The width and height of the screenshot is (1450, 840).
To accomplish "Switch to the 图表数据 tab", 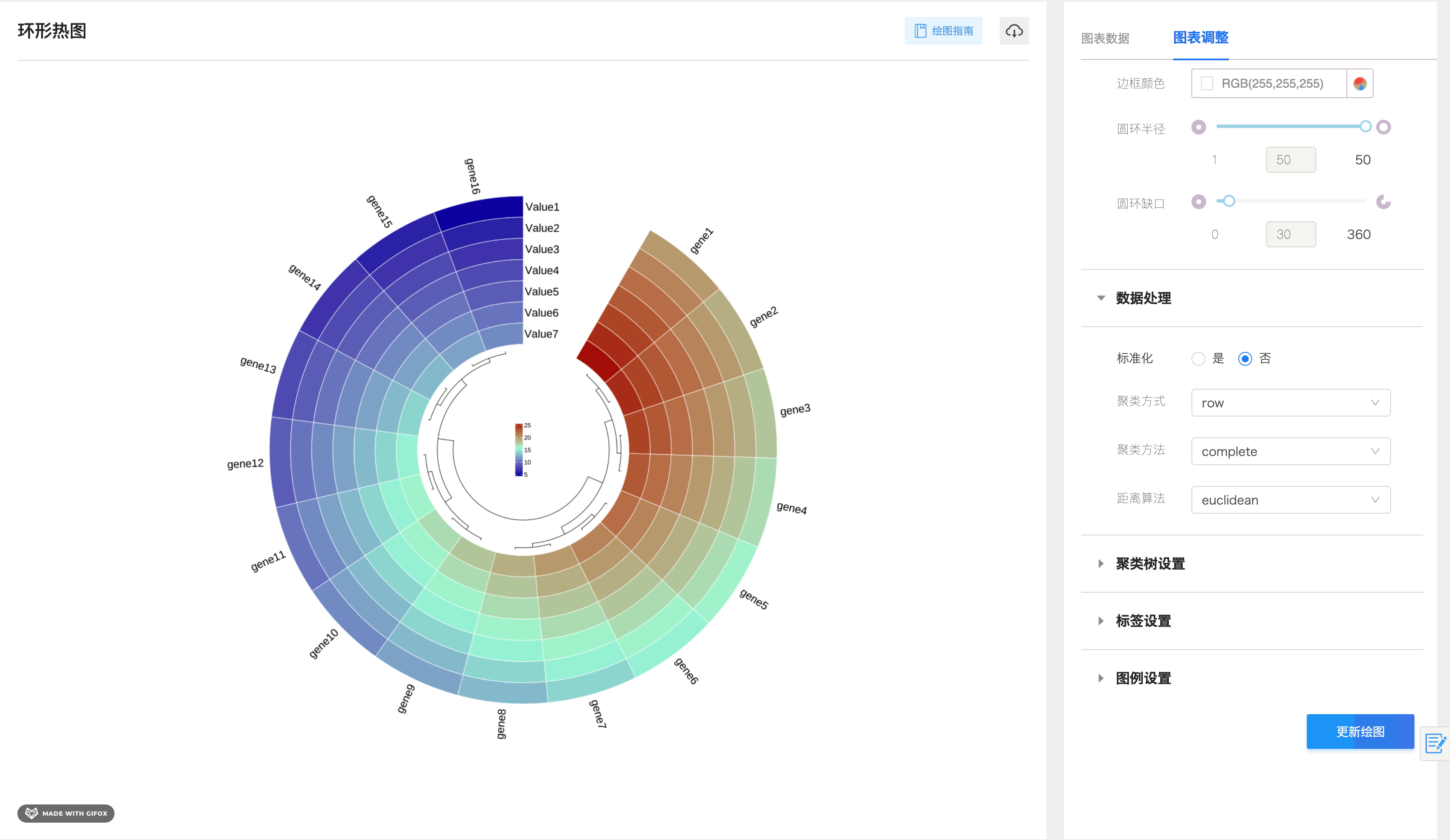I will point(1105,39).
